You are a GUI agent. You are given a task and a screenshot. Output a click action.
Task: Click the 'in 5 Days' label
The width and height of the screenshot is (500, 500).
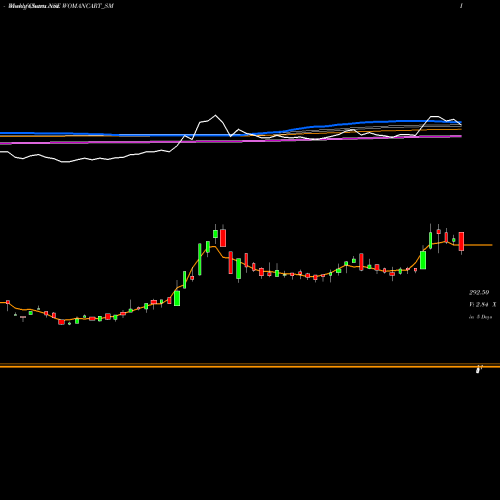[480, 317]
